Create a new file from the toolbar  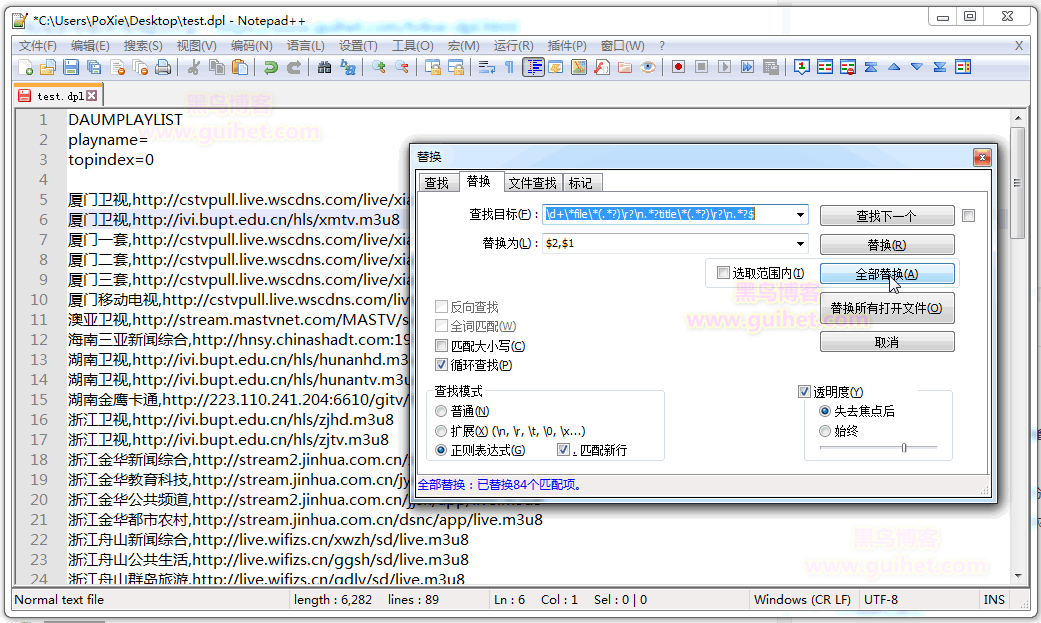tap(25, 67)
